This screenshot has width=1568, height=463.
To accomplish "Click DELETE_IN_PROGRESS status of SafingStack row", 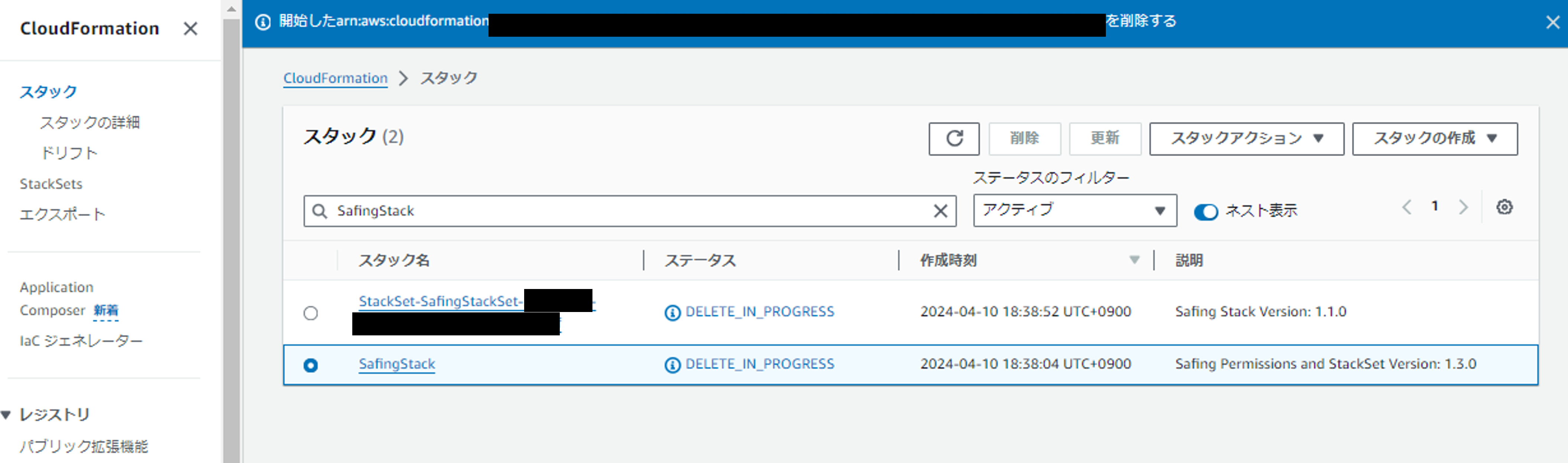I will click(759, 364).
